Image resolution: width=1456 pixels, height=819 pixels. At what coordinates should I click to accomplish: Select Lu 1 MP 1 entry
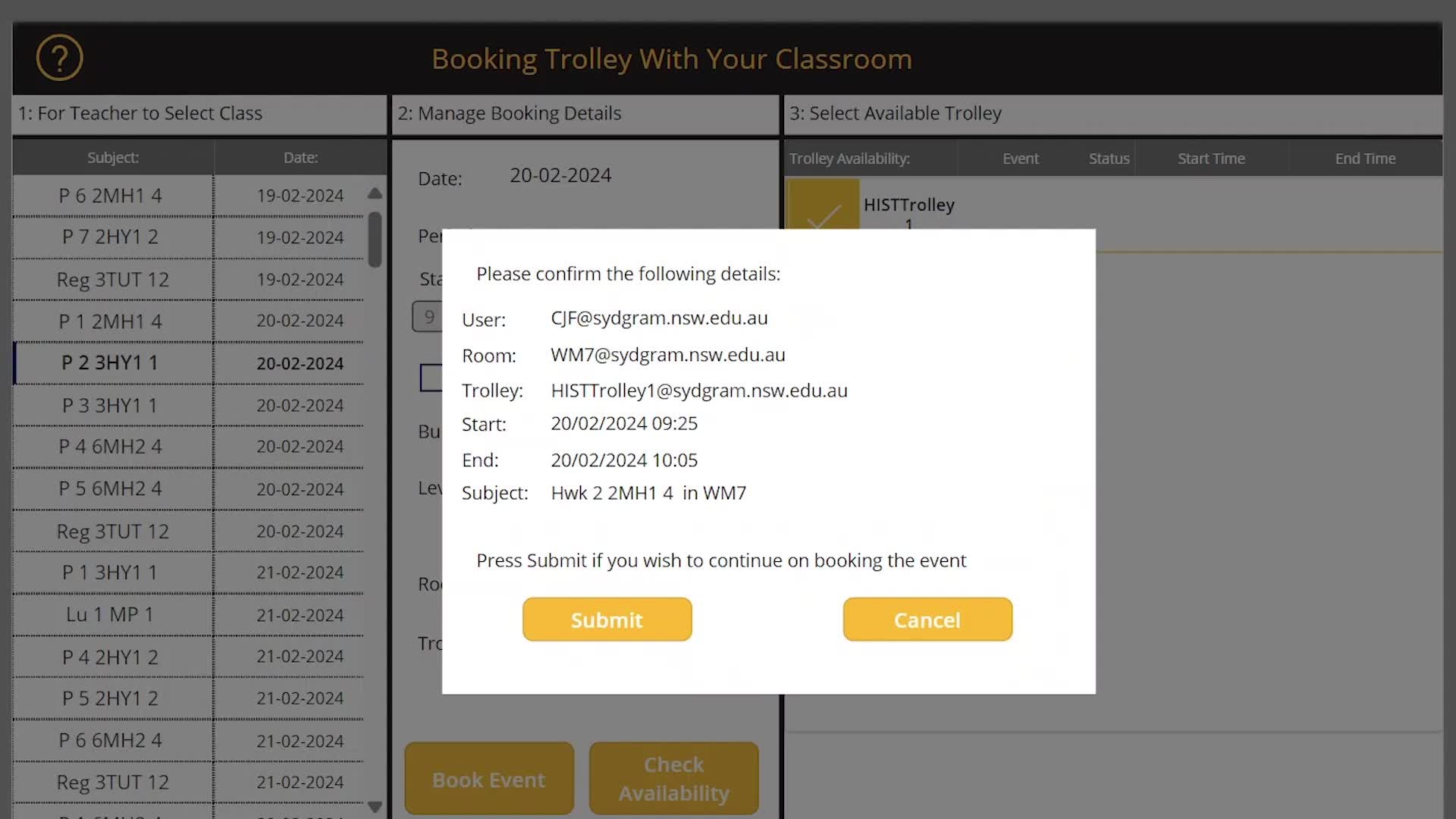pyautogui.click(x=111, y=615)
